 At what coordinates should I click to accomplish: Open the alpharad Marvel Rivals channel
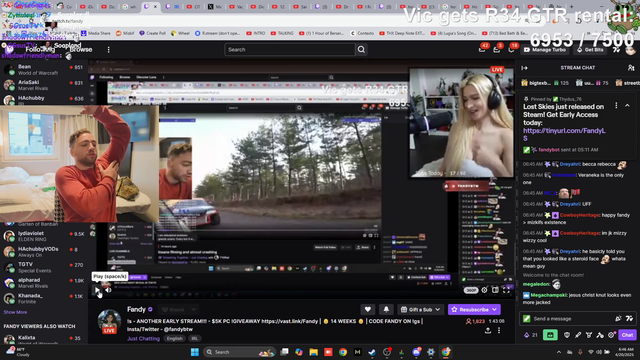click(x=44, y=283)
